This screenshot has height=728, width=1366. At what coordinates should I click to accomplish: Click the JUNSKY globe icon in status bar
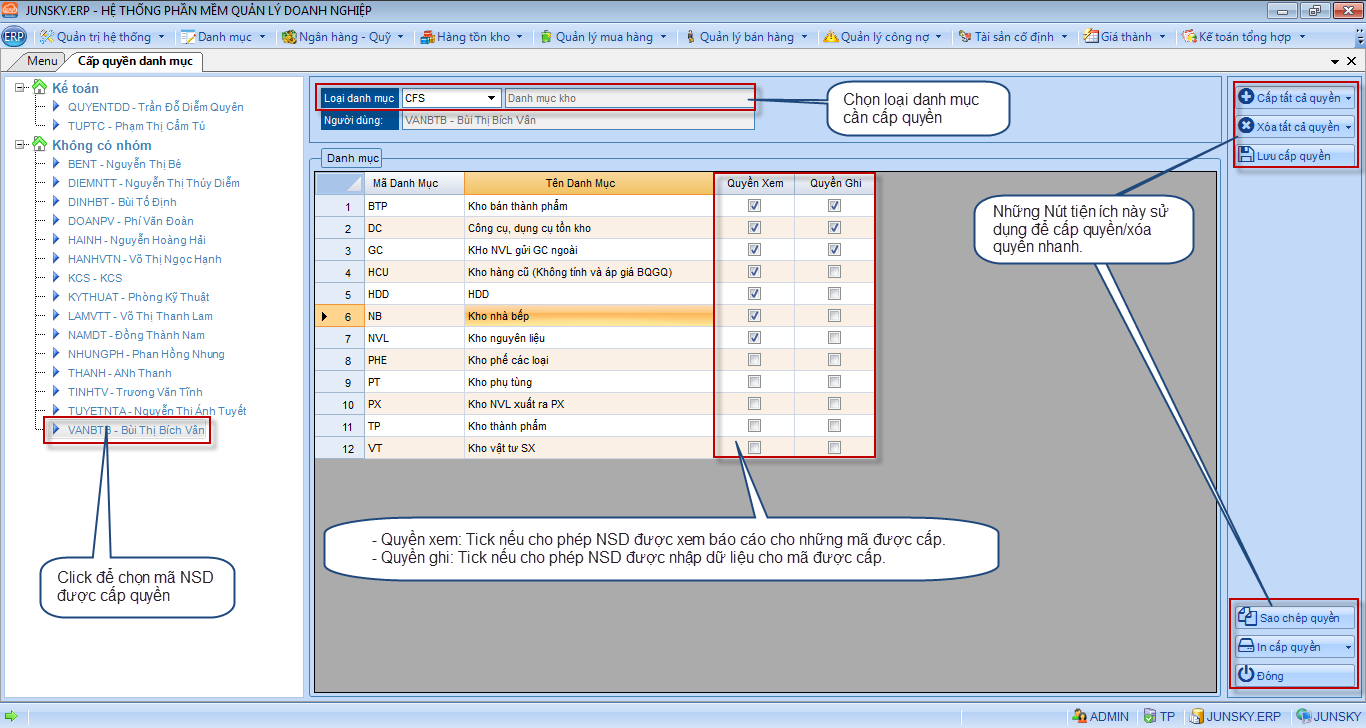point(1303,716)
